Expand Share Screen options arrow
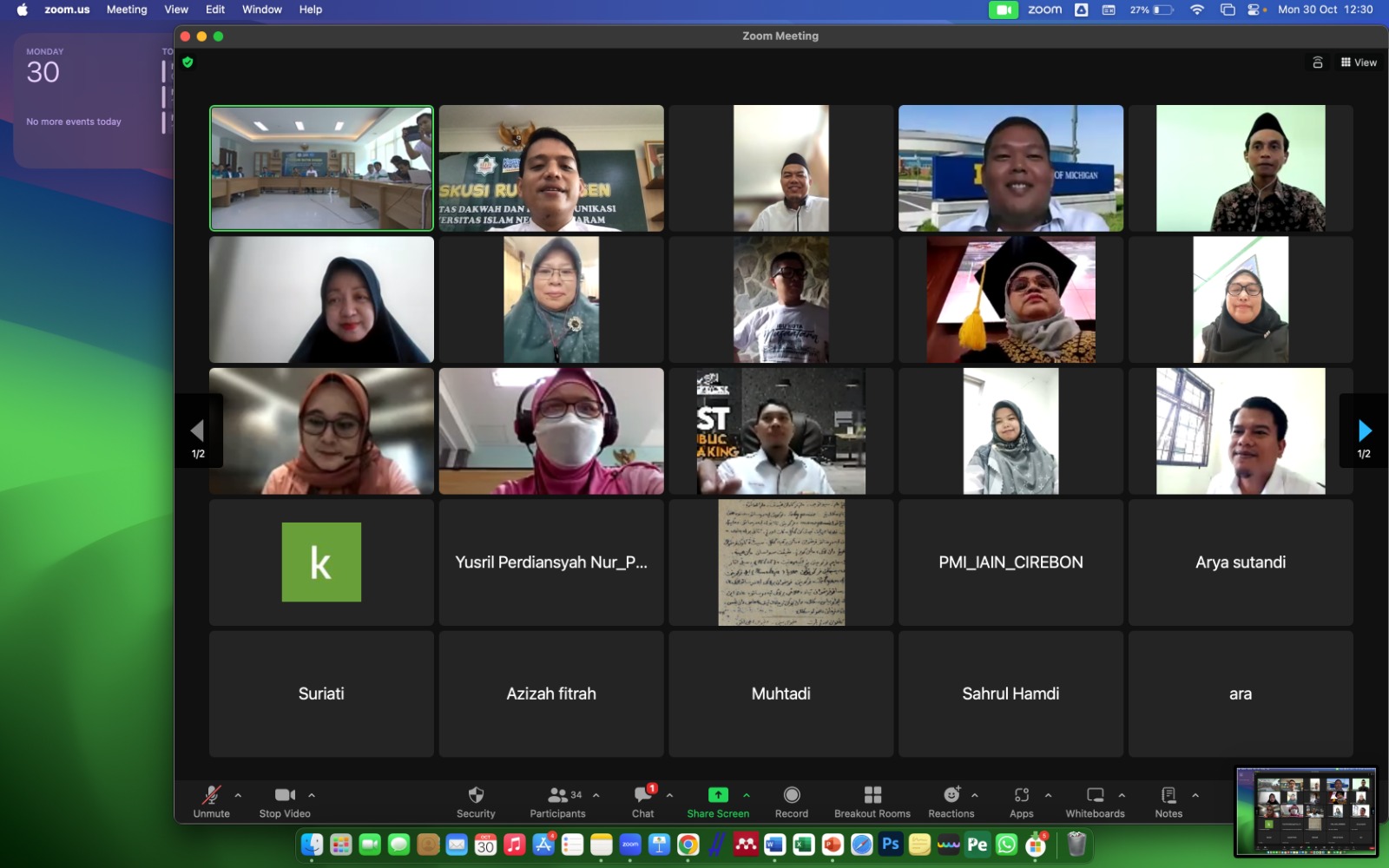Image resolution: width=1389 pixels, height=868 pixels. [x=747, y=795]
